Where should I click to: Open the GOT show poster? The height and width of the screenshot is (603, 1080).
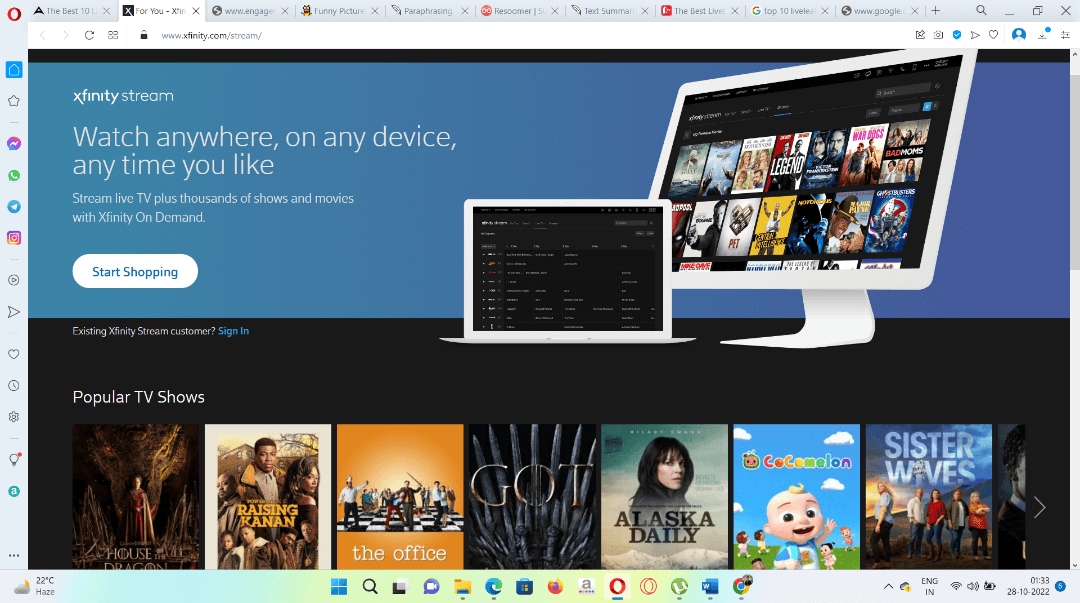tap(532, 496)
